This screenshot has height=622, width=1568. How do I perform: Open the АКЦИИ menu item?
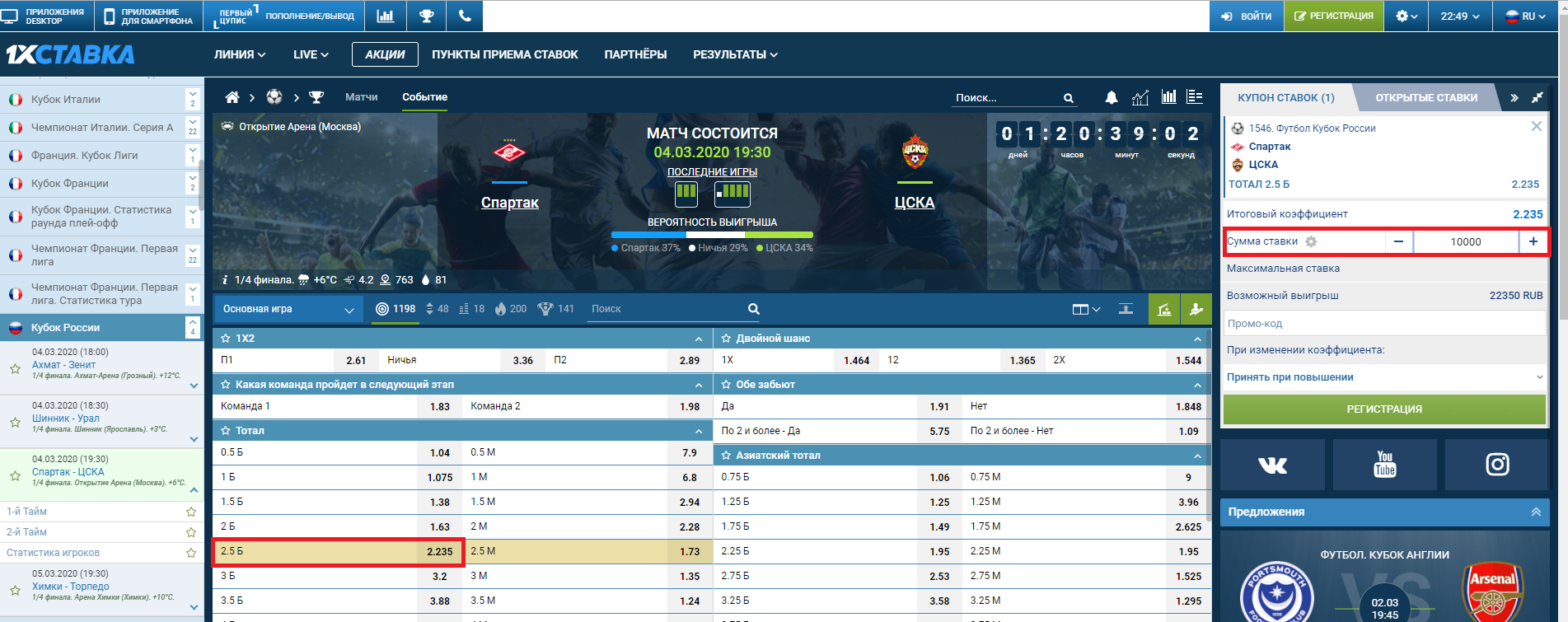click(x=385, y=54)
